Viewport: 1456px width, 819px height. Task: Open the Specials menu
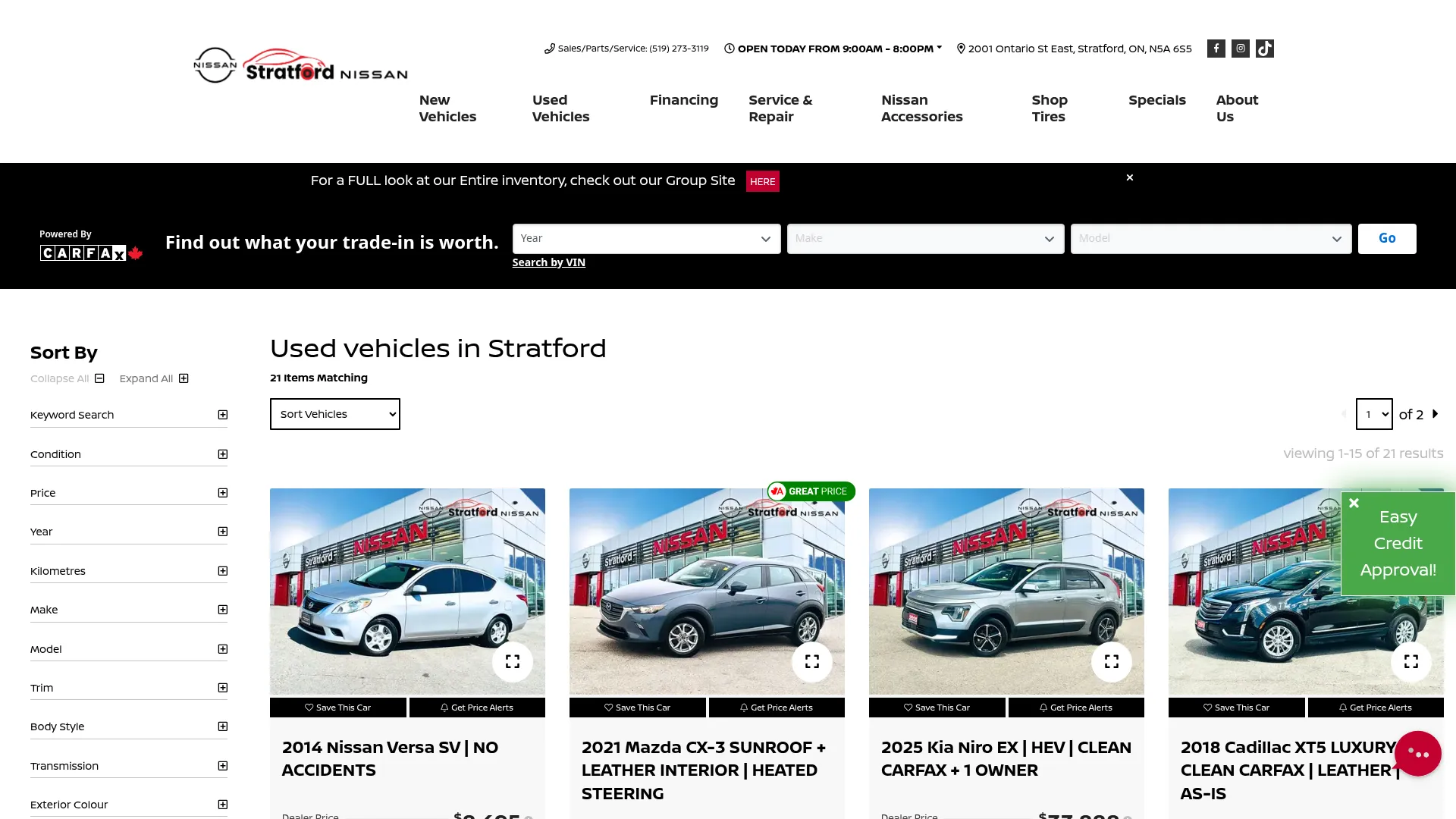(1156, 100)
